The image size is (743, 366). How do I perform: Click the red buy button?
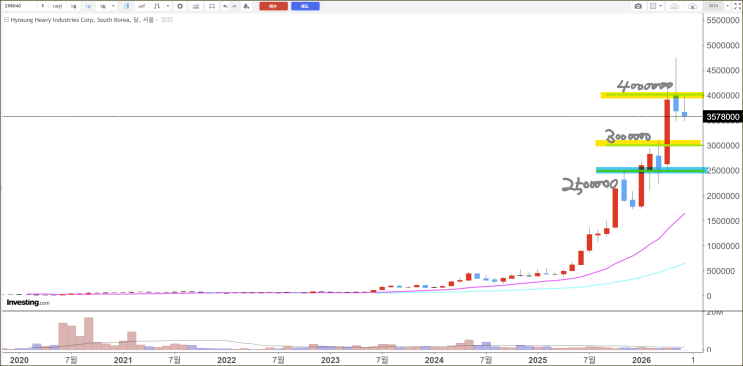tap(273, 6)
